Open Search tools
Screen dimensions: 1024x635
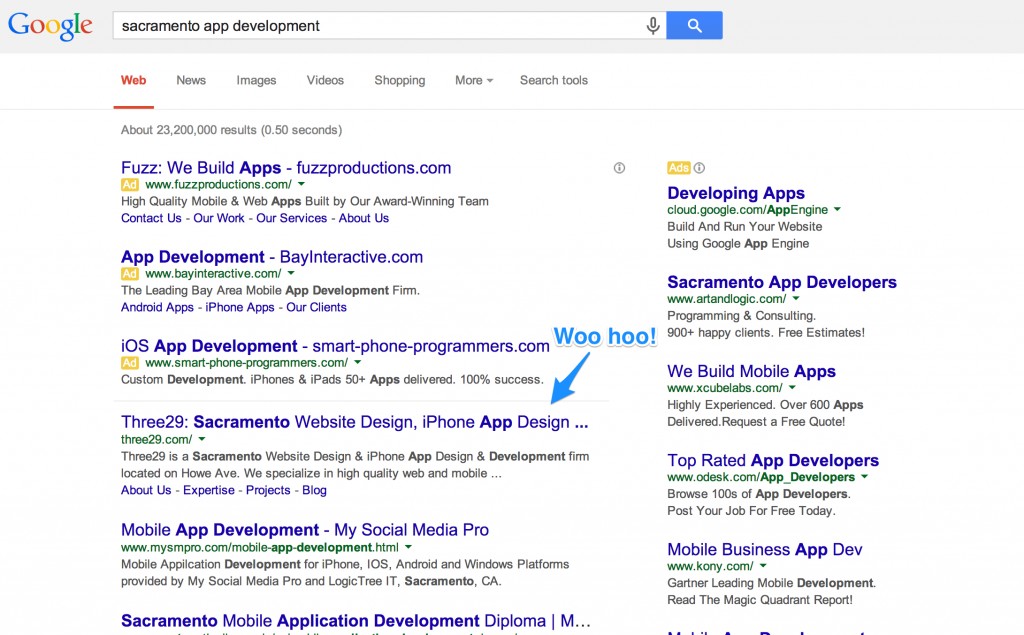pos(553,80)
